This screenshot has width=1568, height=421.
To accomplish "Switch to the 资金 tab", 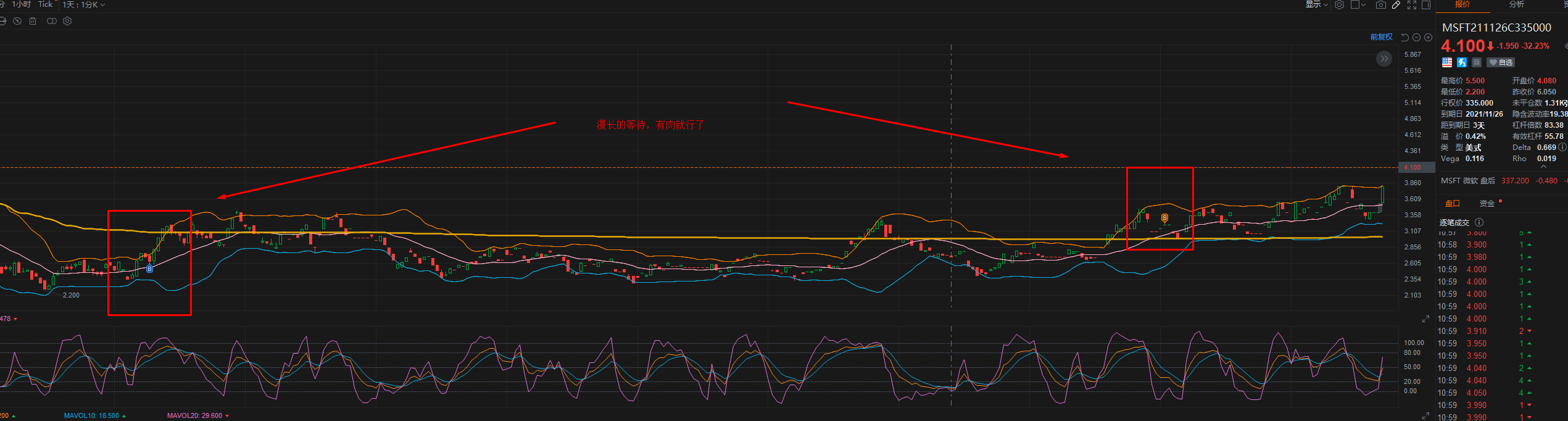I will [1487, 203].
